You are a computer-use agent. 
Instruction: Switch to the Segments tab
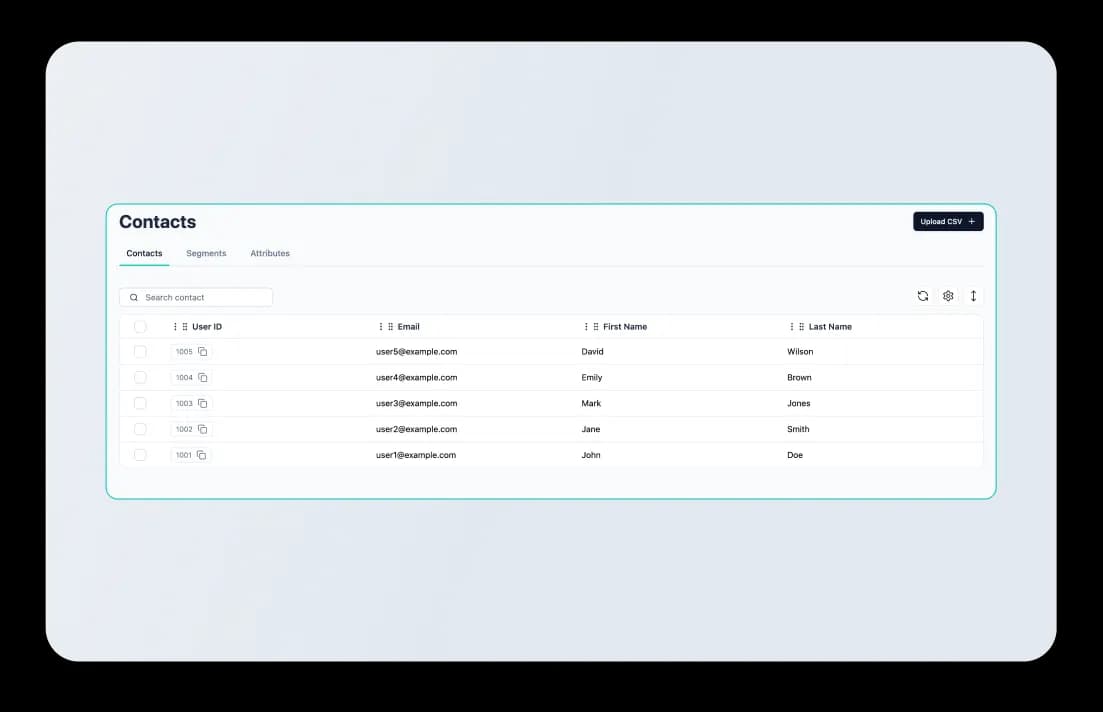coord(206,253)
